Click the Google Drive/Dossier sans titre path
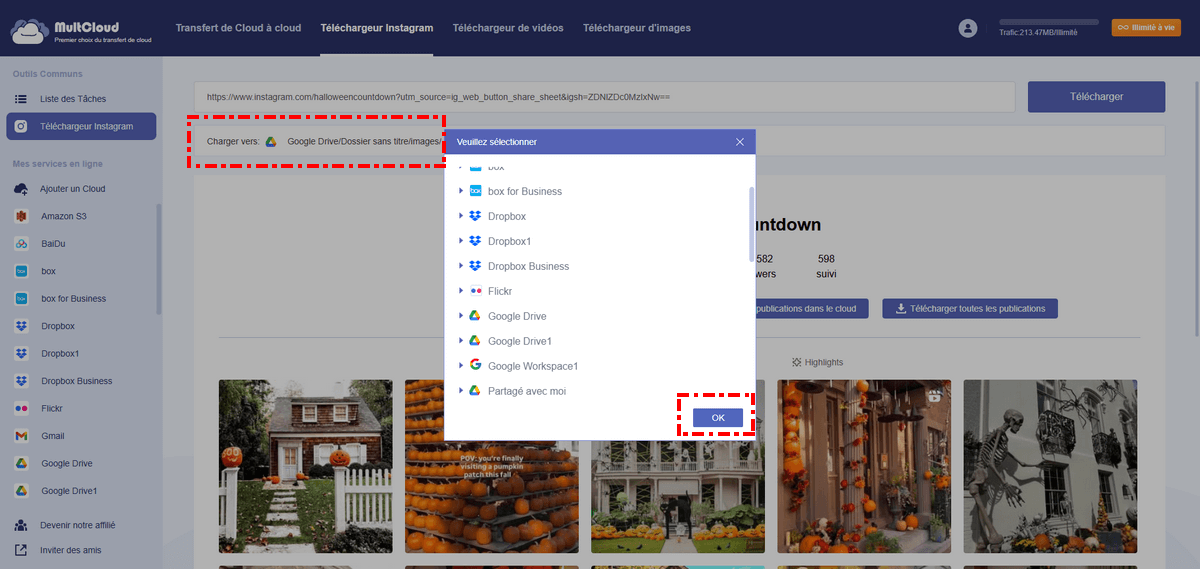Viewport: 1200px width, 569px height. [364, 141]
